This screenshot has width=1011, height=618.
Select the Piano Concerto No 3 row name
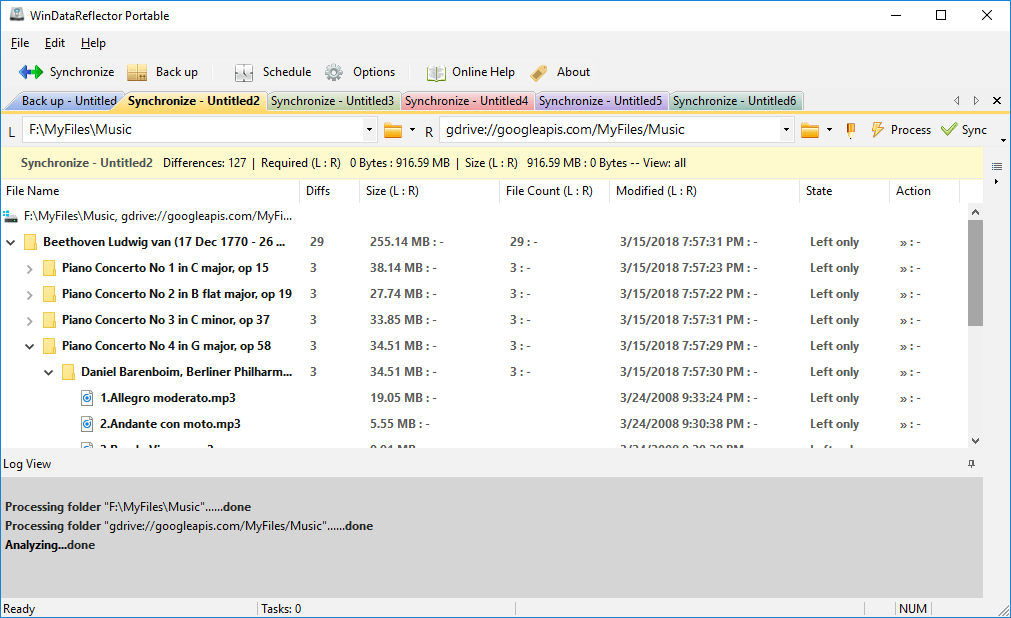pyautogui.click(x=166, y=321)
